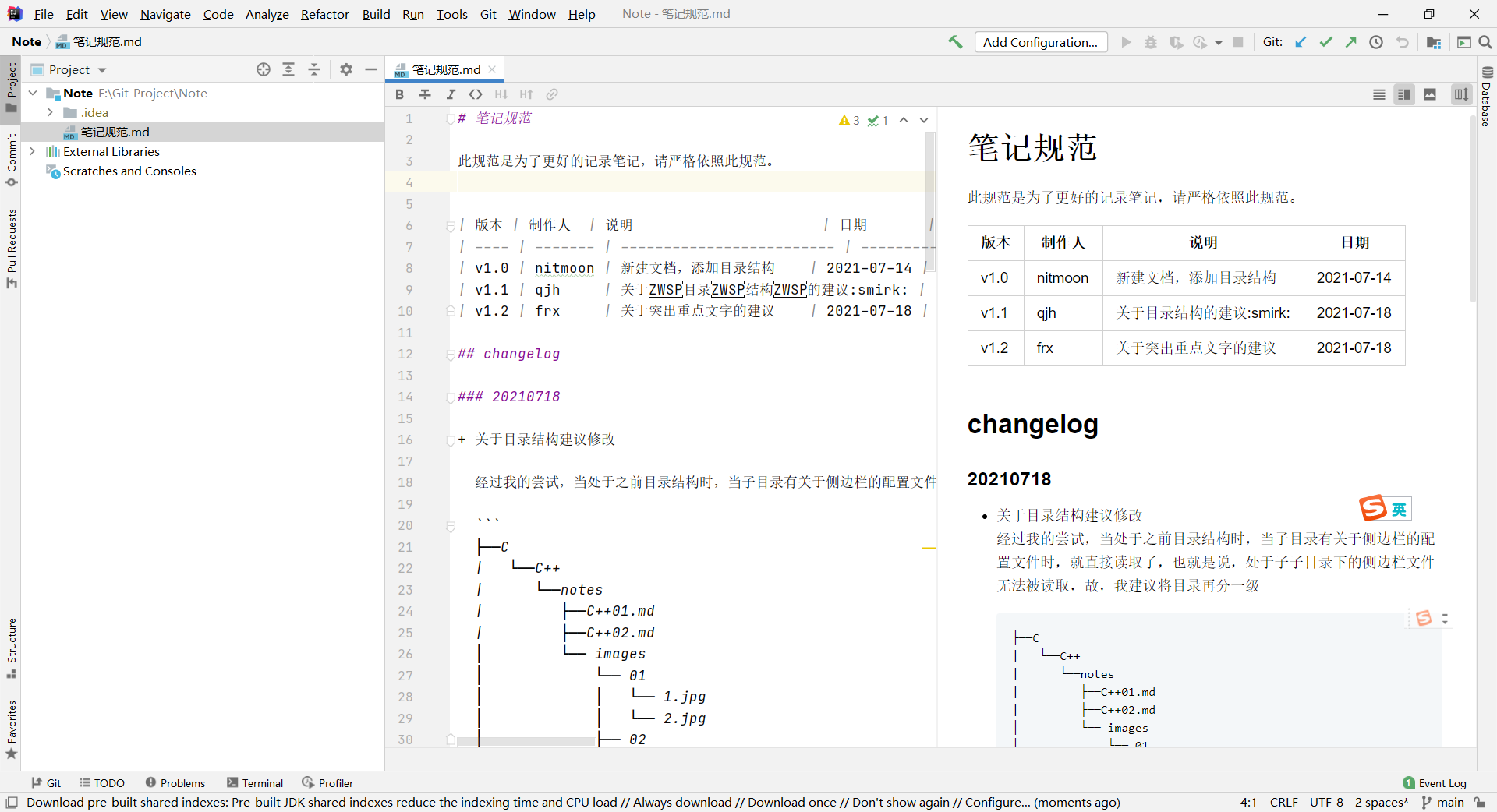Show Git history clock icon
This screenshot has height=812, width=1497.
click(x=1376, y=42)
